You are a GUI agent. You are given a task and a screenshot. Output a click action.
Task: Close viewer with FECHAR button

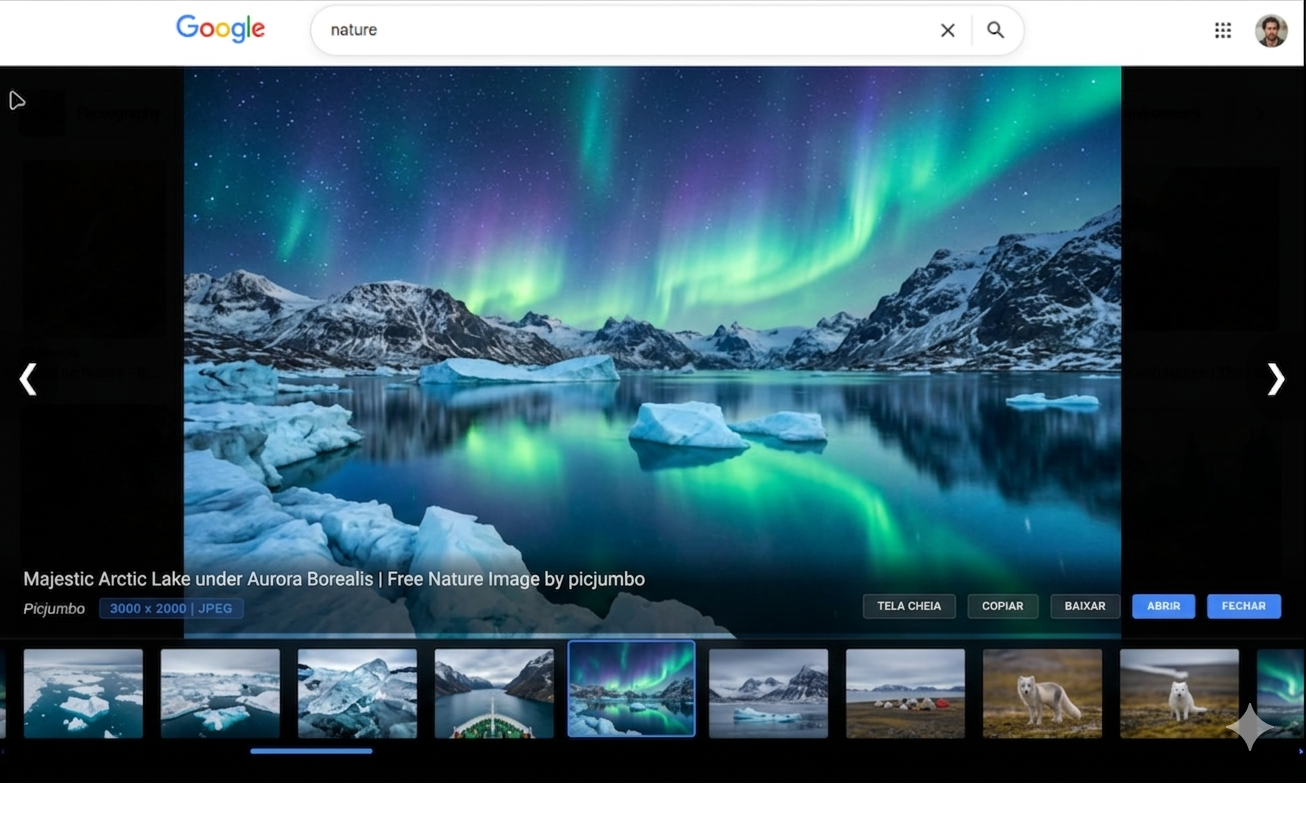pyautogui.click(x=1243, y=606)
